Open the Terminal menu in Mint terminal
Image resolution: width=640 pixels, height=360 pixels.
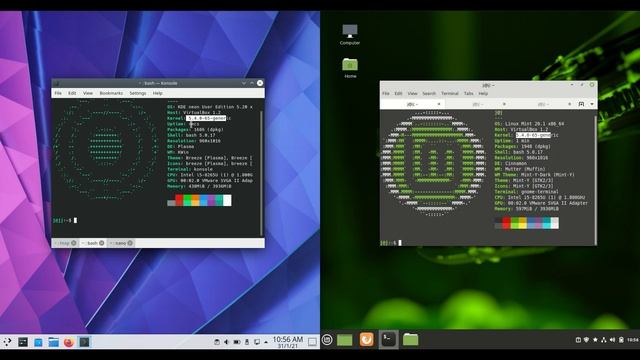[450, 93]
